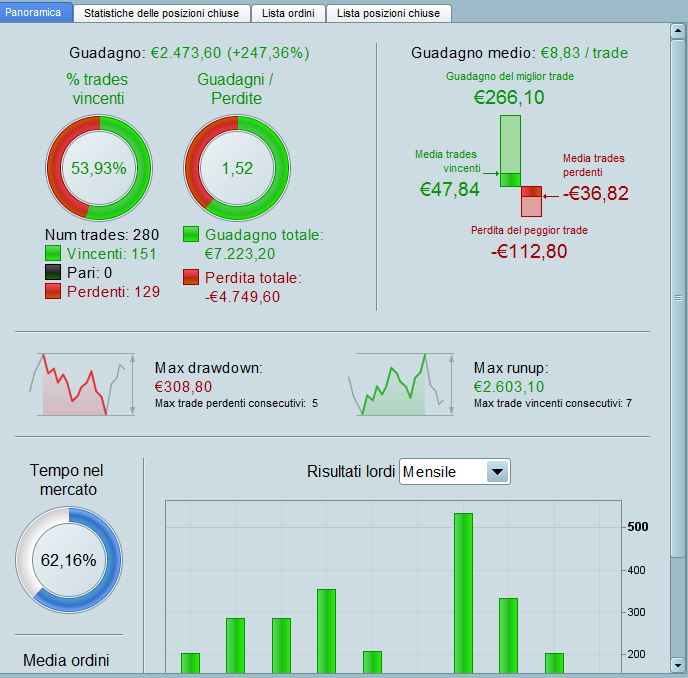Screen dimensions: 688x678
Task: Open Statistiche delle posizioni chiuse tab
Action: pyautogui.click(x=161, y=13)
